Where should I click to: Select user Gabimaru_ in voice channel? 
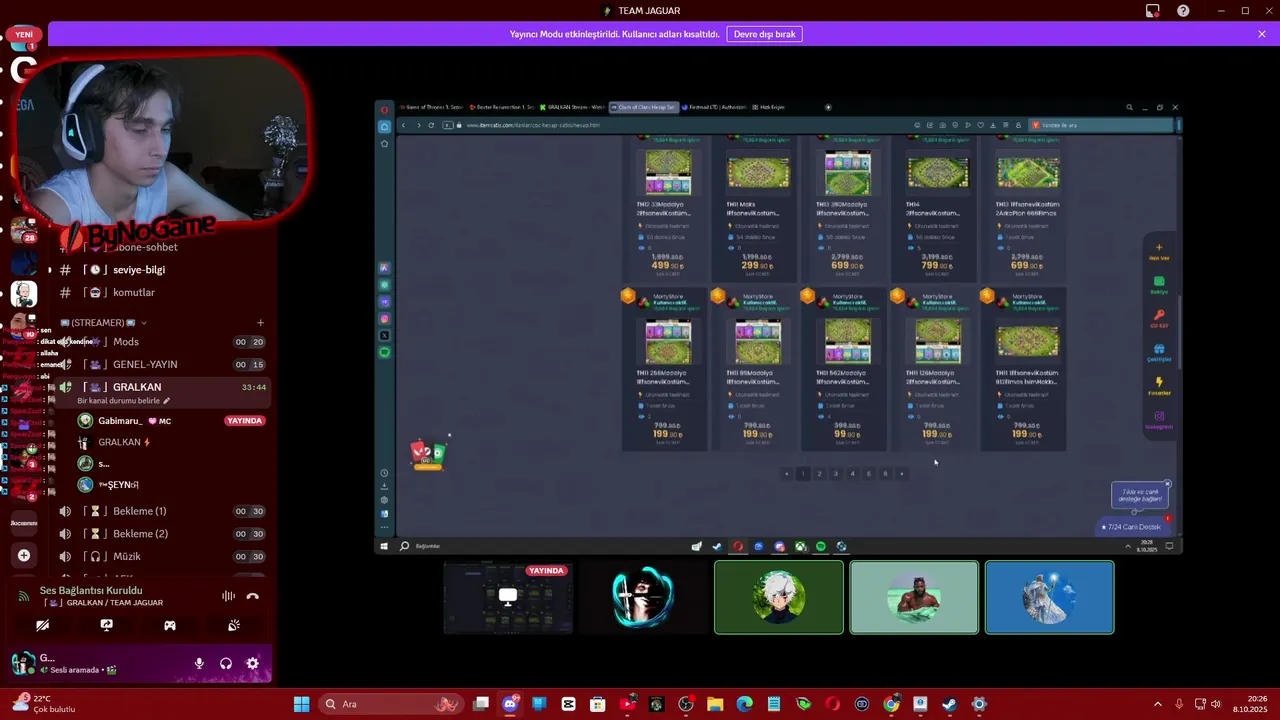(x=134, y=421)
